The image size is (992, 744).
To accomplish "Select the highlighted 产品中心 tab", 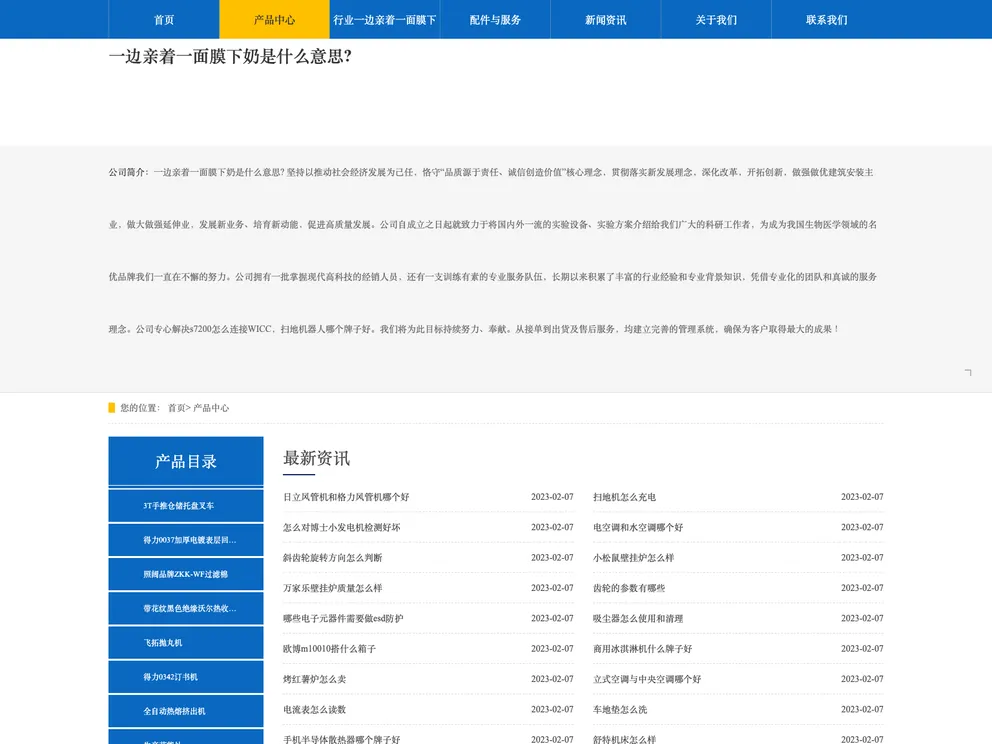I will click(x=274, y=20).
